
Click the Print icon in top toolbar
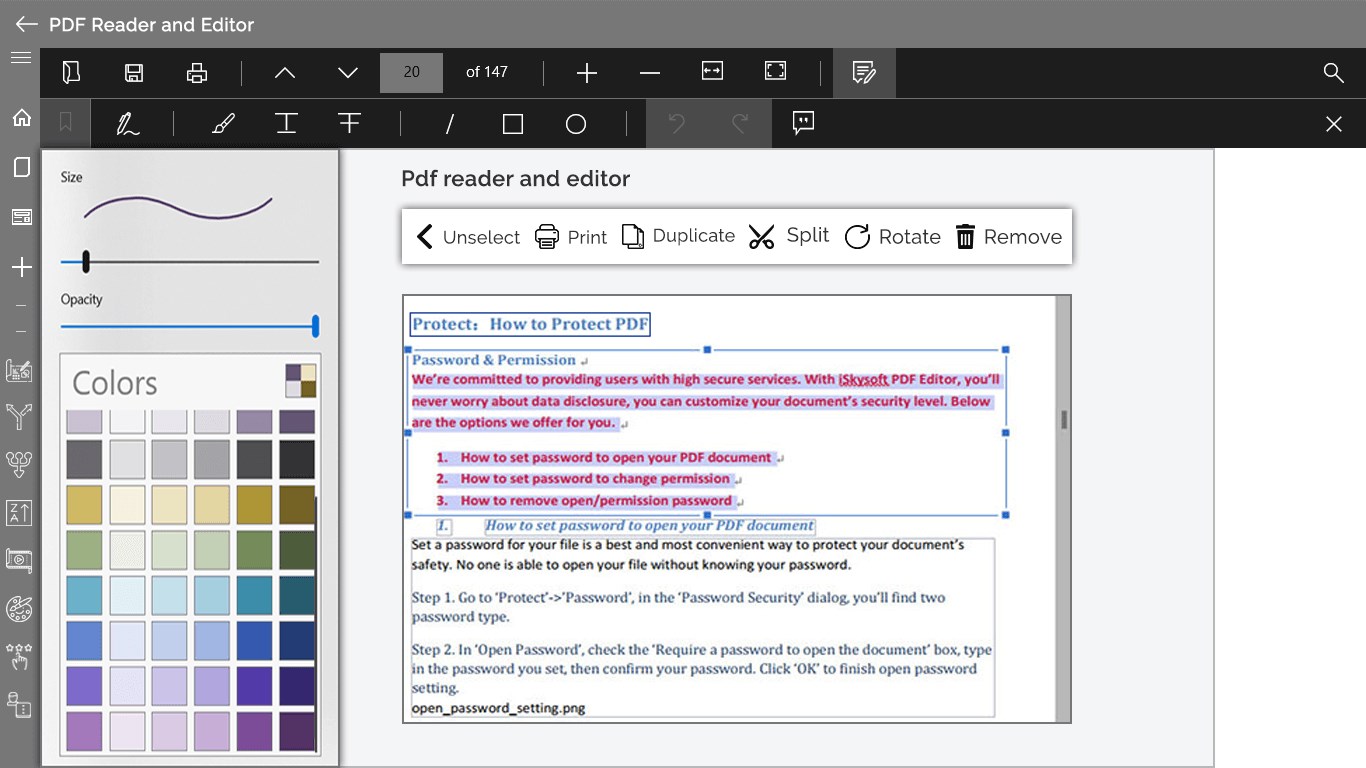[197, 72]
